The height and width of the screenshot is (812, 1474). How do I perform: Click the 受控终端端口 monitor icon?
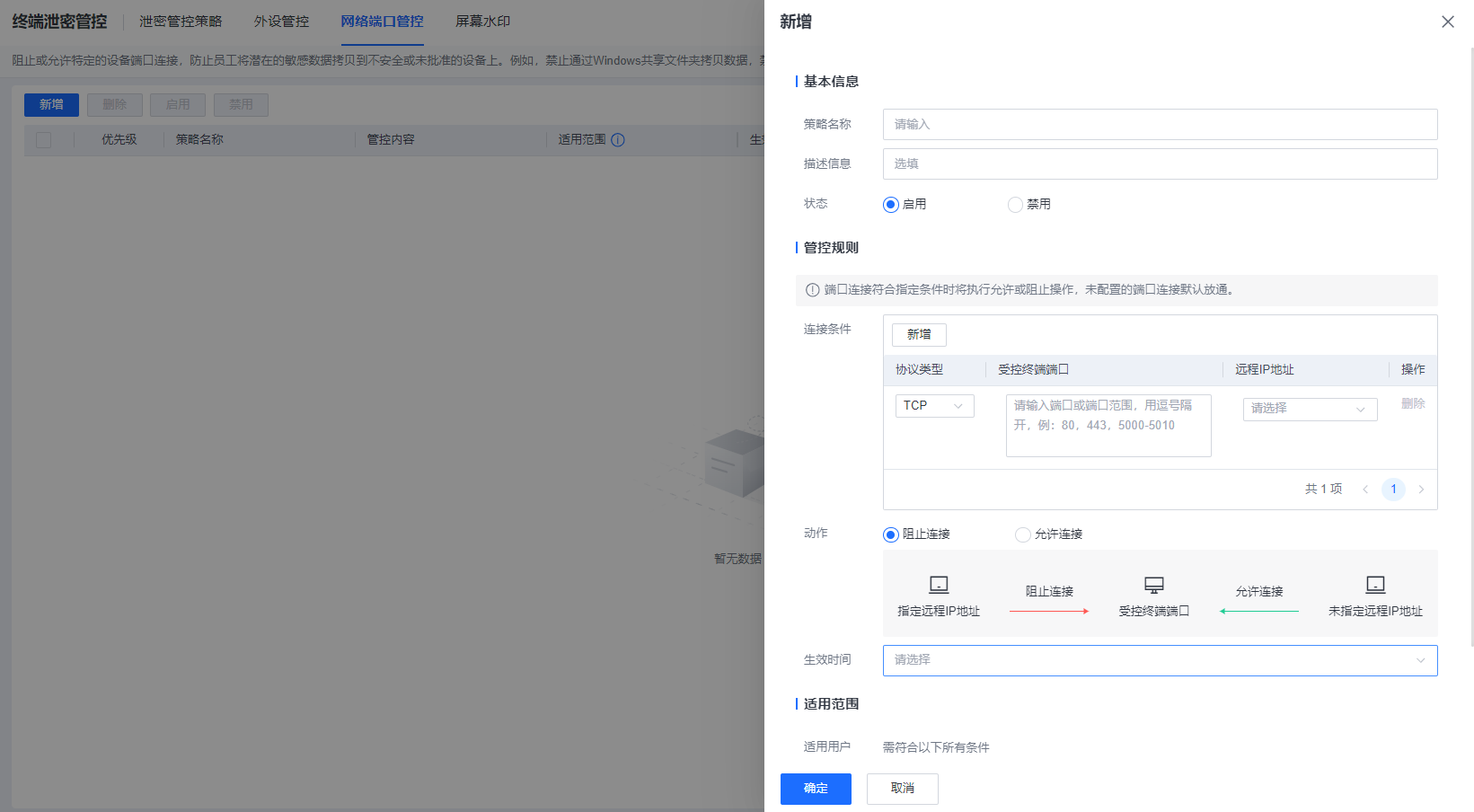point(1154,585)
